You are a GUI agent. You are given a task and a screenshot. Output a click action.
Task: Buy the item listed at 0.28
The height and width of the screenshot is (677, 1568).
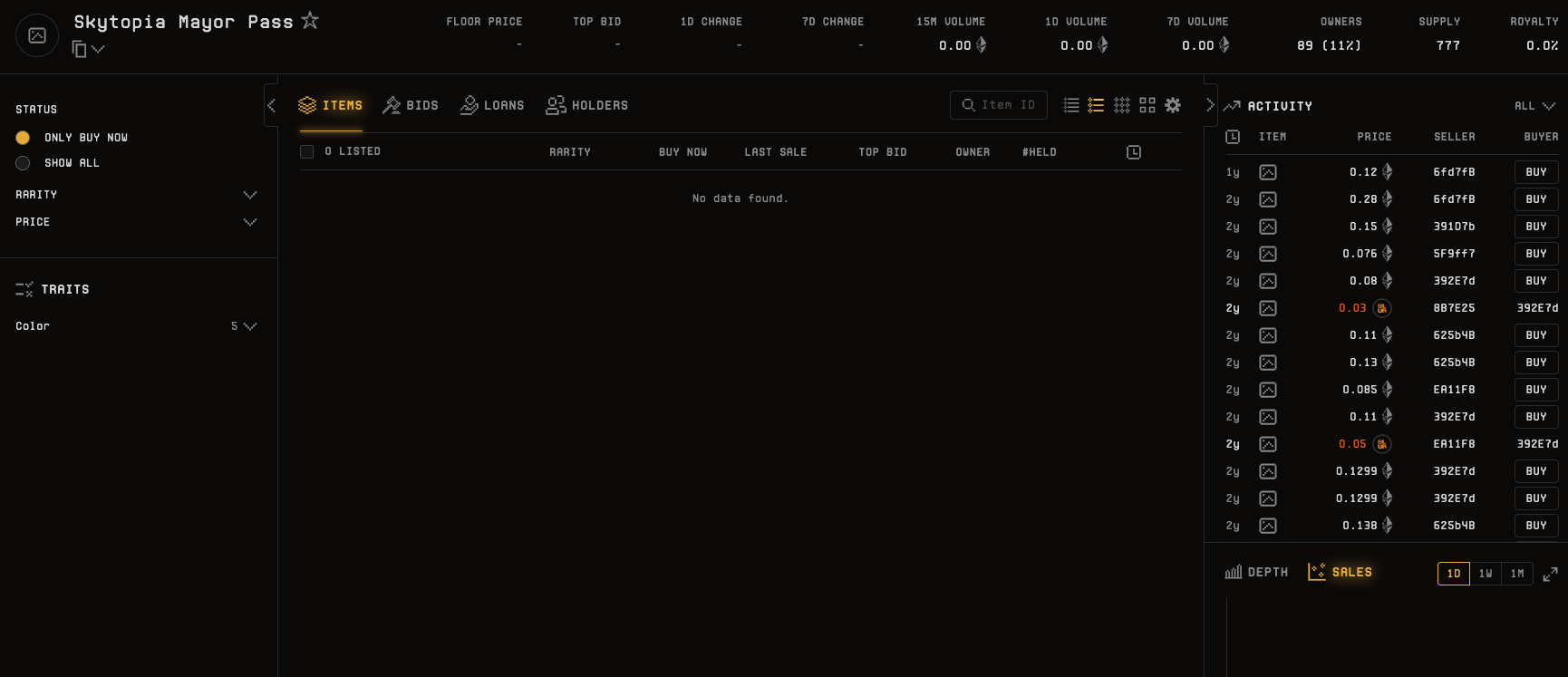click(x=1536, y=199)
